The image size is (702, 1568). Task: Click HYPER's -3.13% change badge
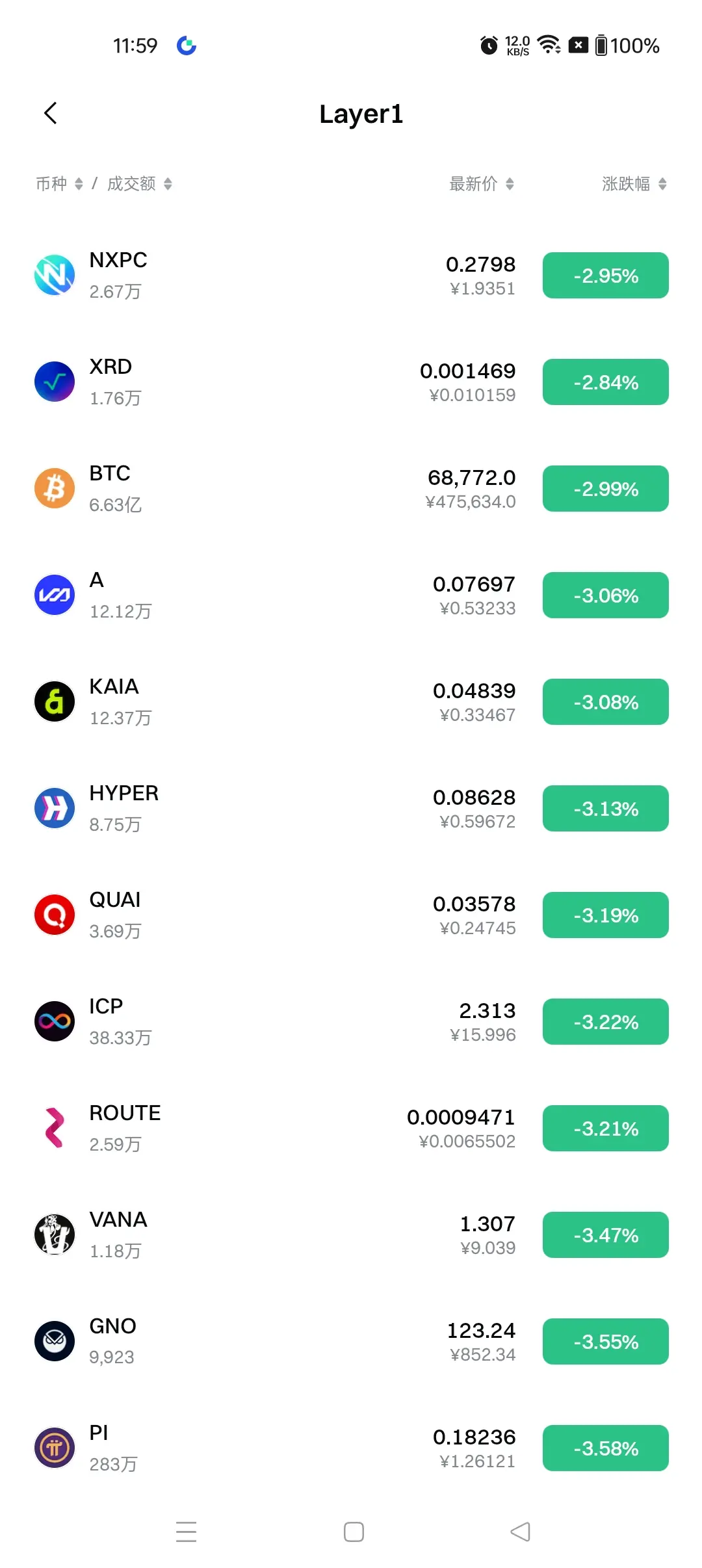(606, 808)
